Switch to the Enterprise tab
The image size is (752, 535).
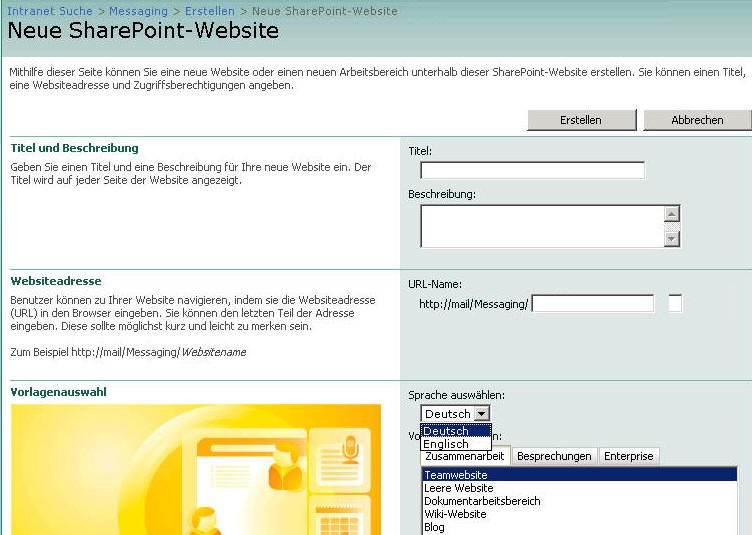click(629, 456)
